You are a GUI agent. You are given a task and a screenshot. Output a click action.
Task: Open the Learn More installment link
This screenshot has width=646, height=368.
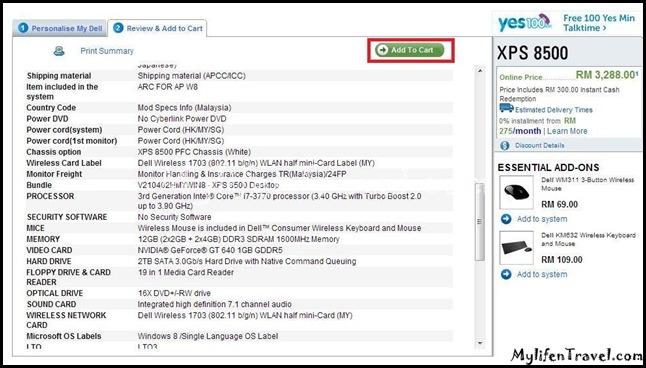[567, 131]
